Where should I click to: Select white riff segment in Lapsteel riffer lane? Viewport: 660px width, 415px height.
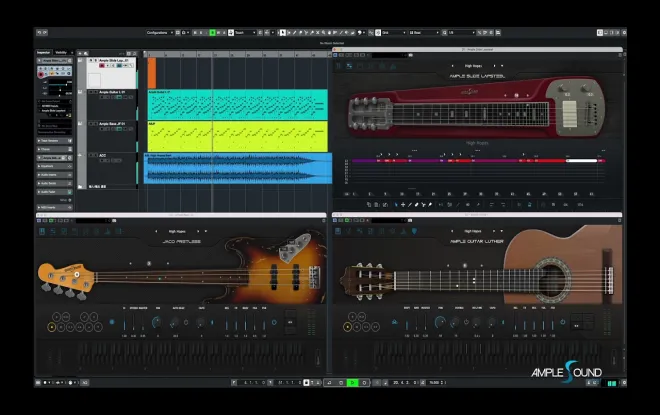click(x=582, y=161)
